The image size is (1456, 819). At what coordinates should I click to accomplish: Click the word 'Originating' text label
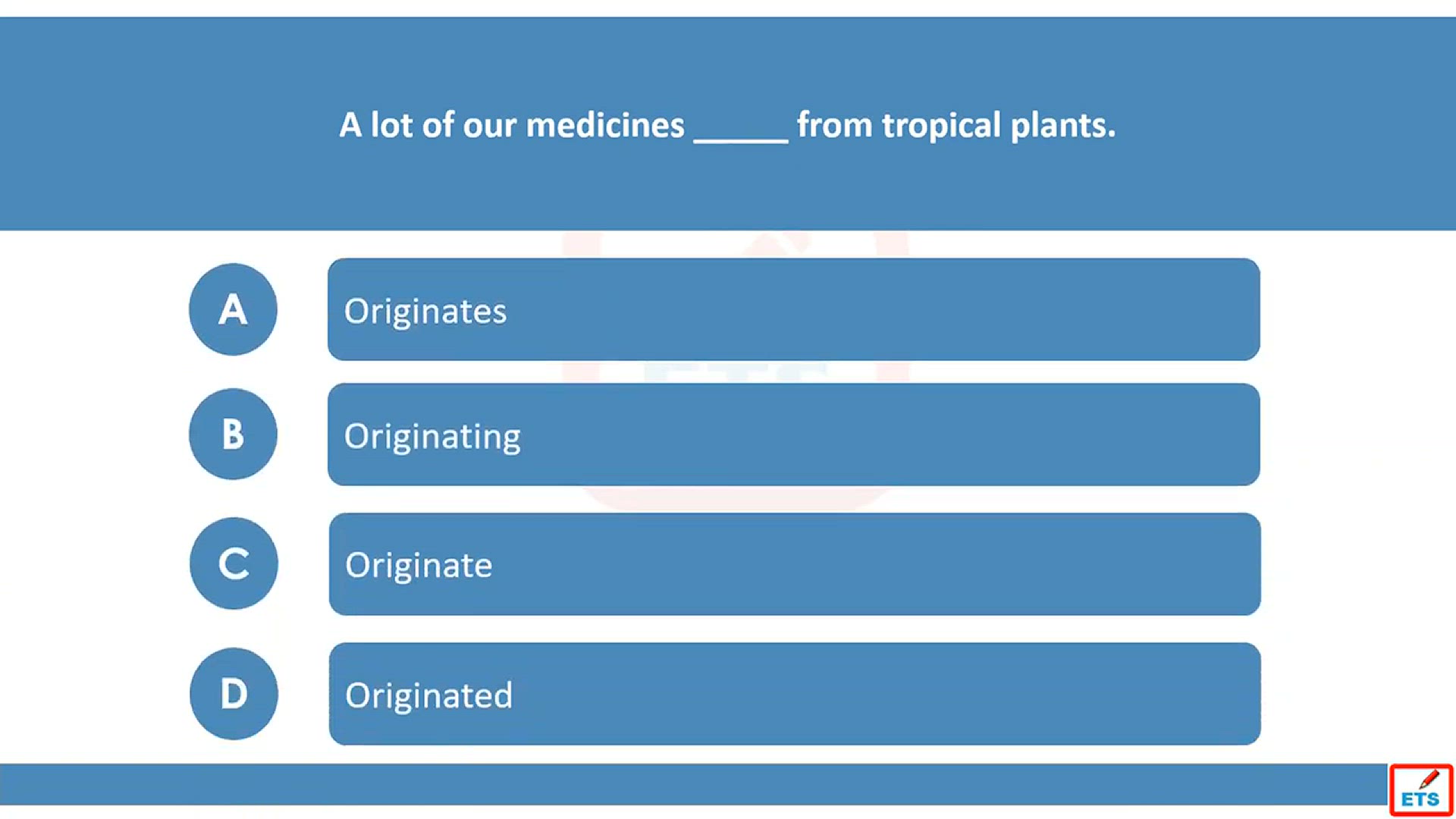click(432, 438)
